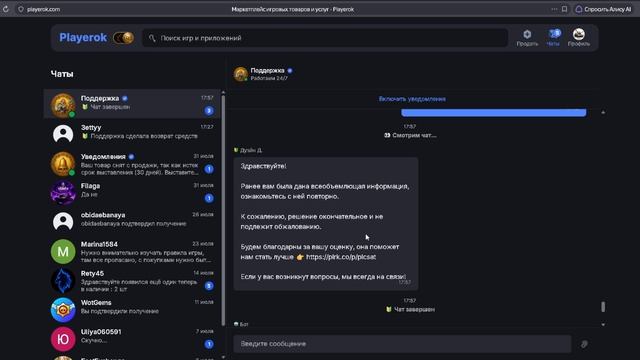Click Settyy's default avatar
The width and height of the screenshot is (640, 360).
[x=63, y=134]
